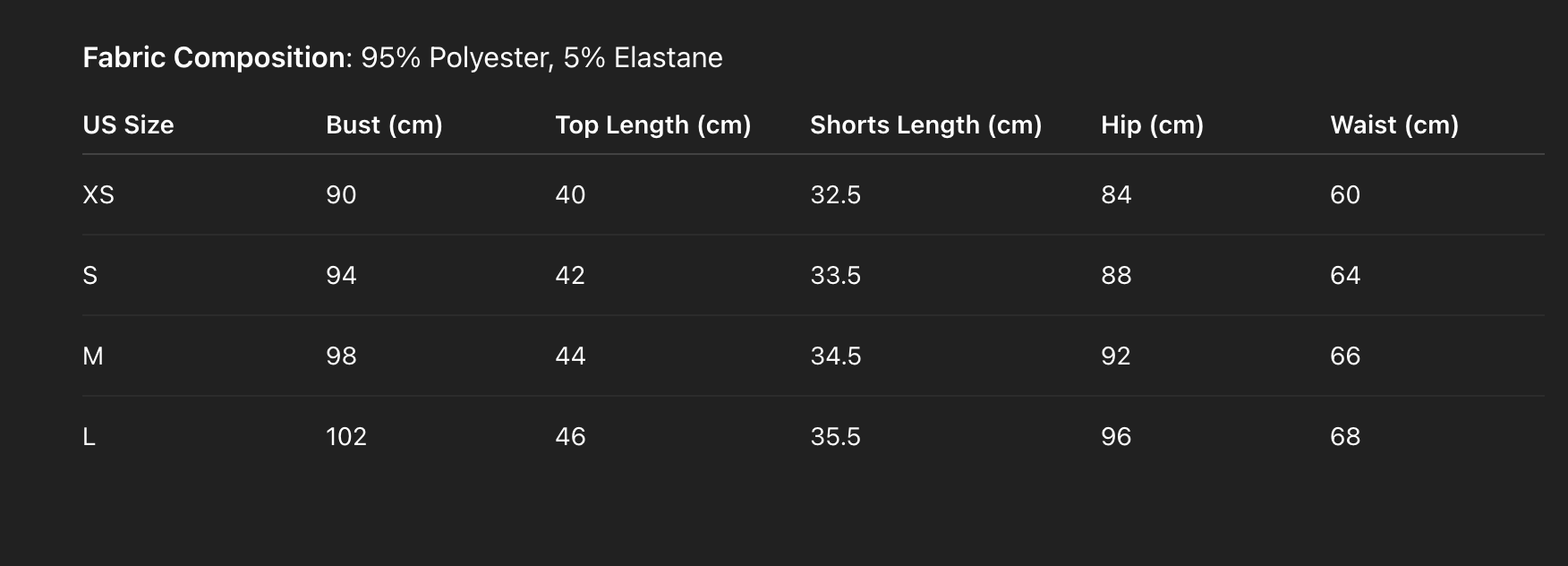Select the L size row label
1568x566 pixels.
point(89,436)
